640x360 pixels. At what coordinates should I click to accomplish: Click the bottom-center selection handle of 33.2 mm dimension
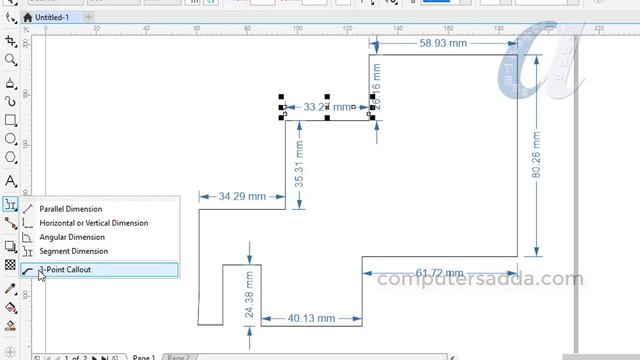pos(327,118)
